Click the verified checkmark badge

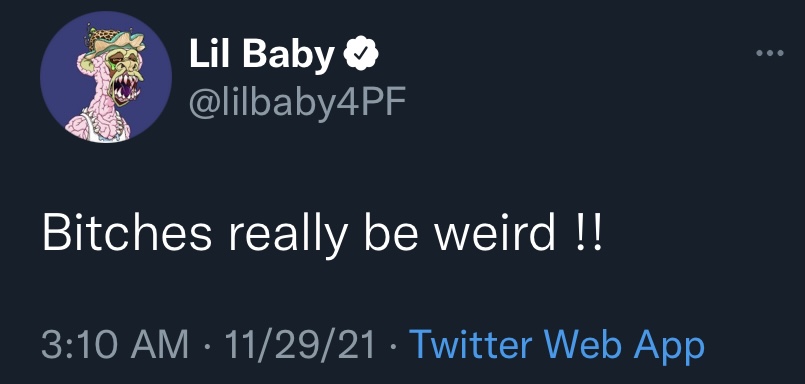pyautogui.click(x=361, y=53)
